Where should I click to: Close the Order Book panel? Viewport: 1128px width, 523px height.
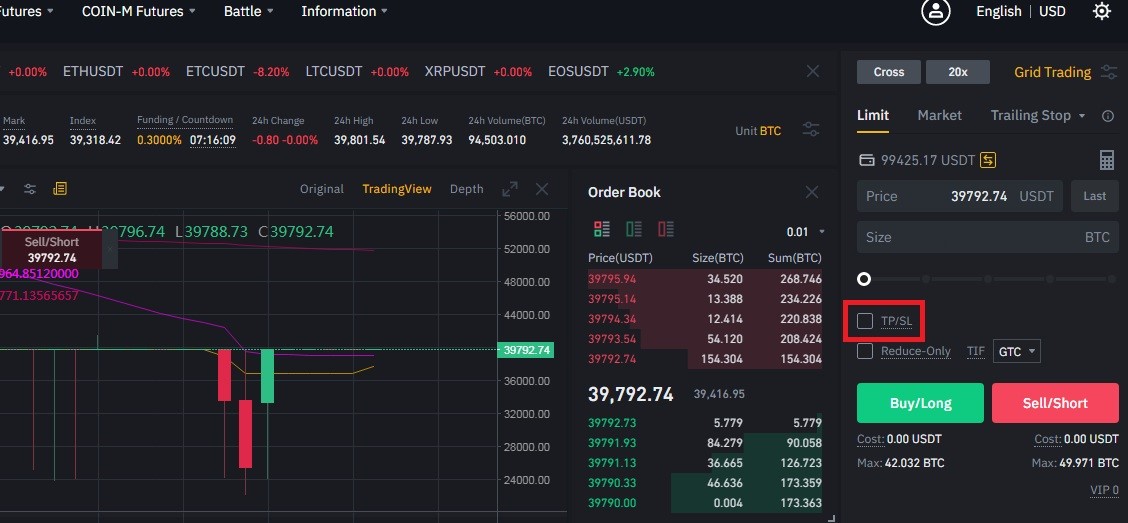click(x=811, y=192)
